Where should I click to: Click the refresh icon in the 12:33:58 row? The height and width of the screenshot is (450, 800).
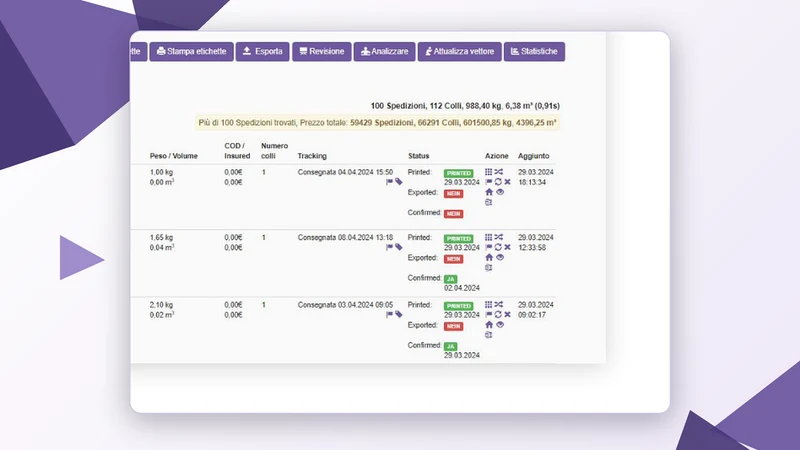click(498, 247)
